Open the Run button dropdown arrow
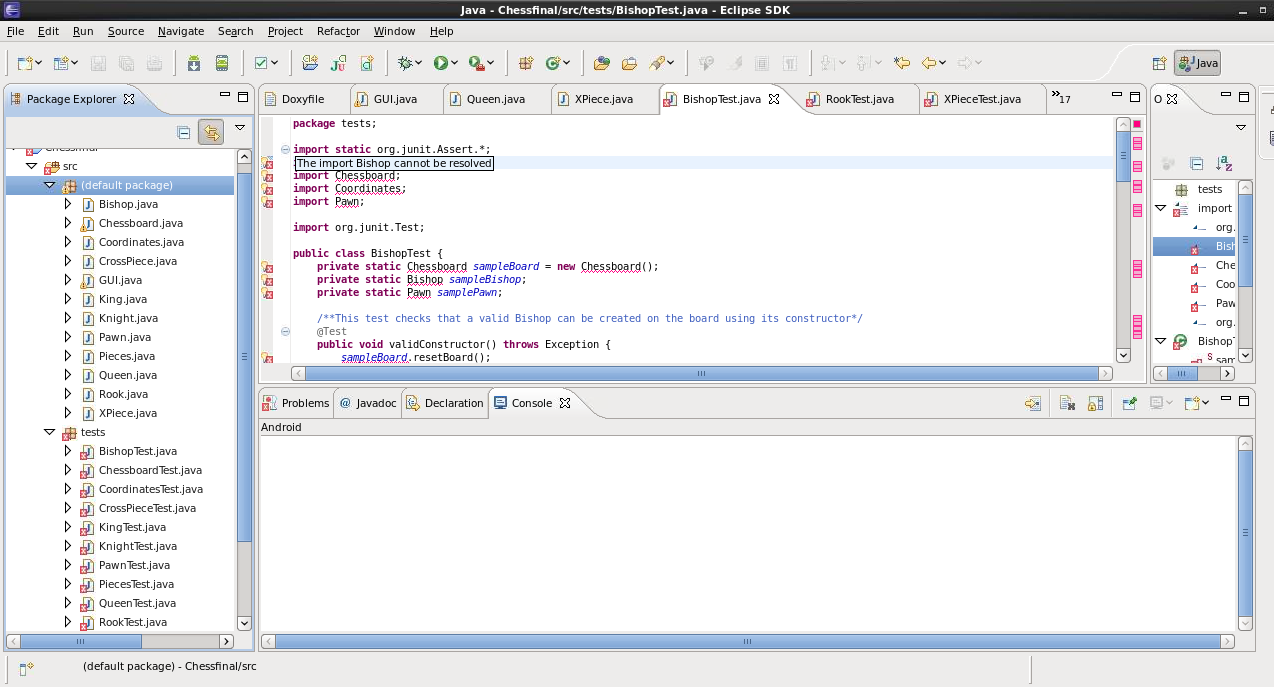This screenshot has height=687, width=1274. tap(456, 62)
